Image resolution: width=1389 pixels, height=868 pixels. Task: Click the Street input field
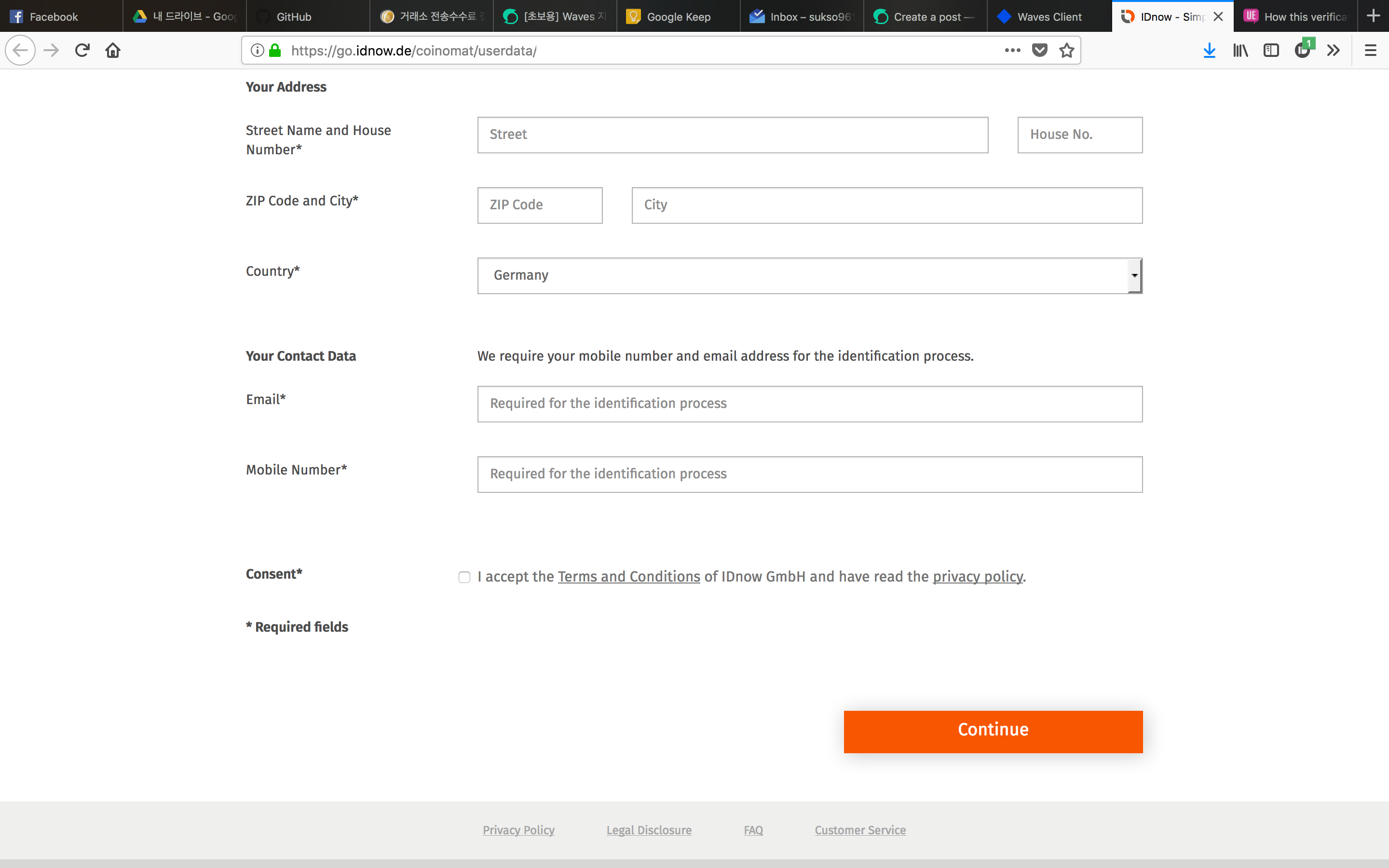[x=733, y=135]
